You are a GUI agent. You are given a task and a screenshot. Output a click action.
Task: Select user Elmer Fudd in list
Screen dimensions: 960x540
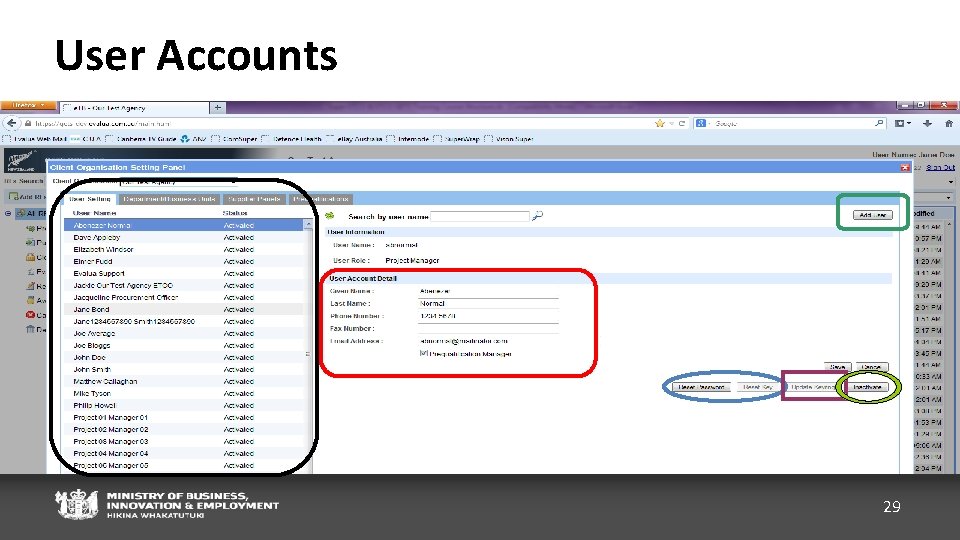tap(184, 261)
